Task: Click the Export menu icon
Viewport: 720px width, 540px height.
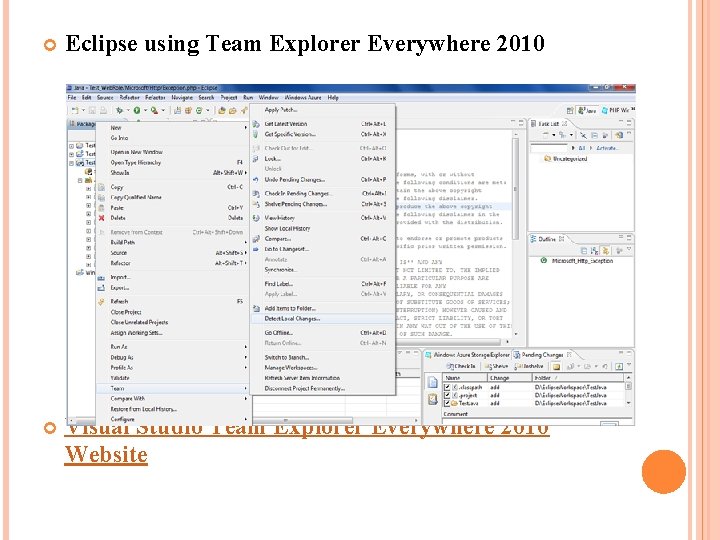Action: [101, 288]
